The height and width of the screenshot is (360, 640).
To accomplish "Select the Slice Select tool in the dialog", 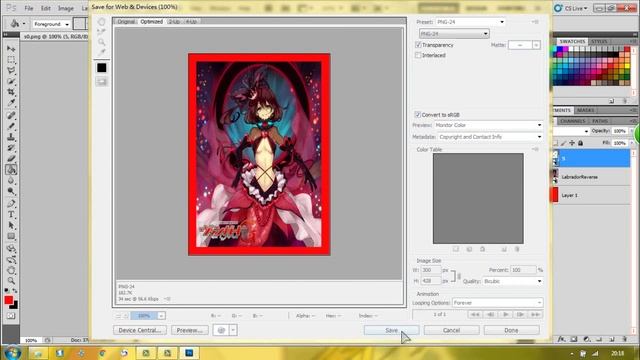I will (x=101, y=32).
